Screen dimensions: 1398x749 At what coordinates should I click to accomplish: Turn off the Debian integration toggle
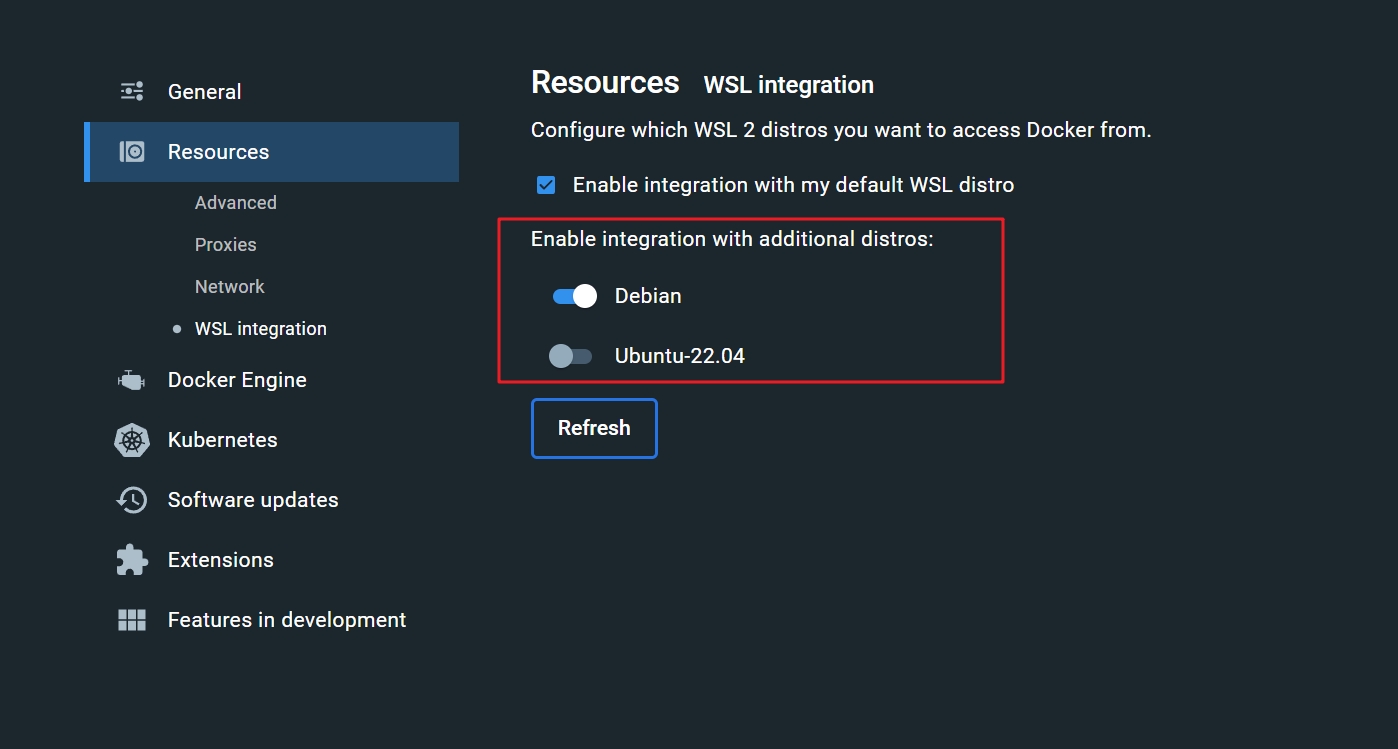[574, 296]
